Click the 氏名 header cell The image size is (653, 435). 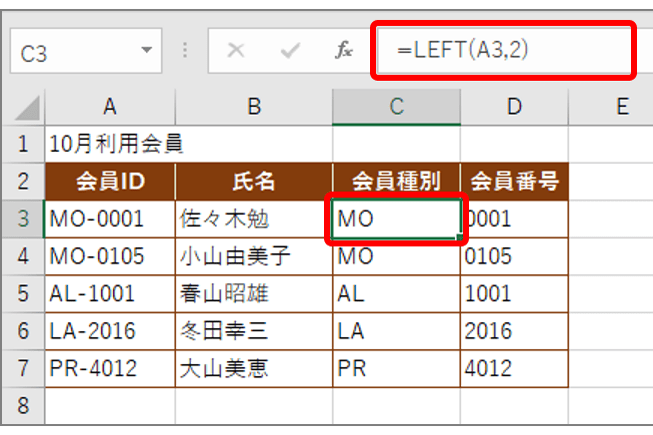(254, 181)
